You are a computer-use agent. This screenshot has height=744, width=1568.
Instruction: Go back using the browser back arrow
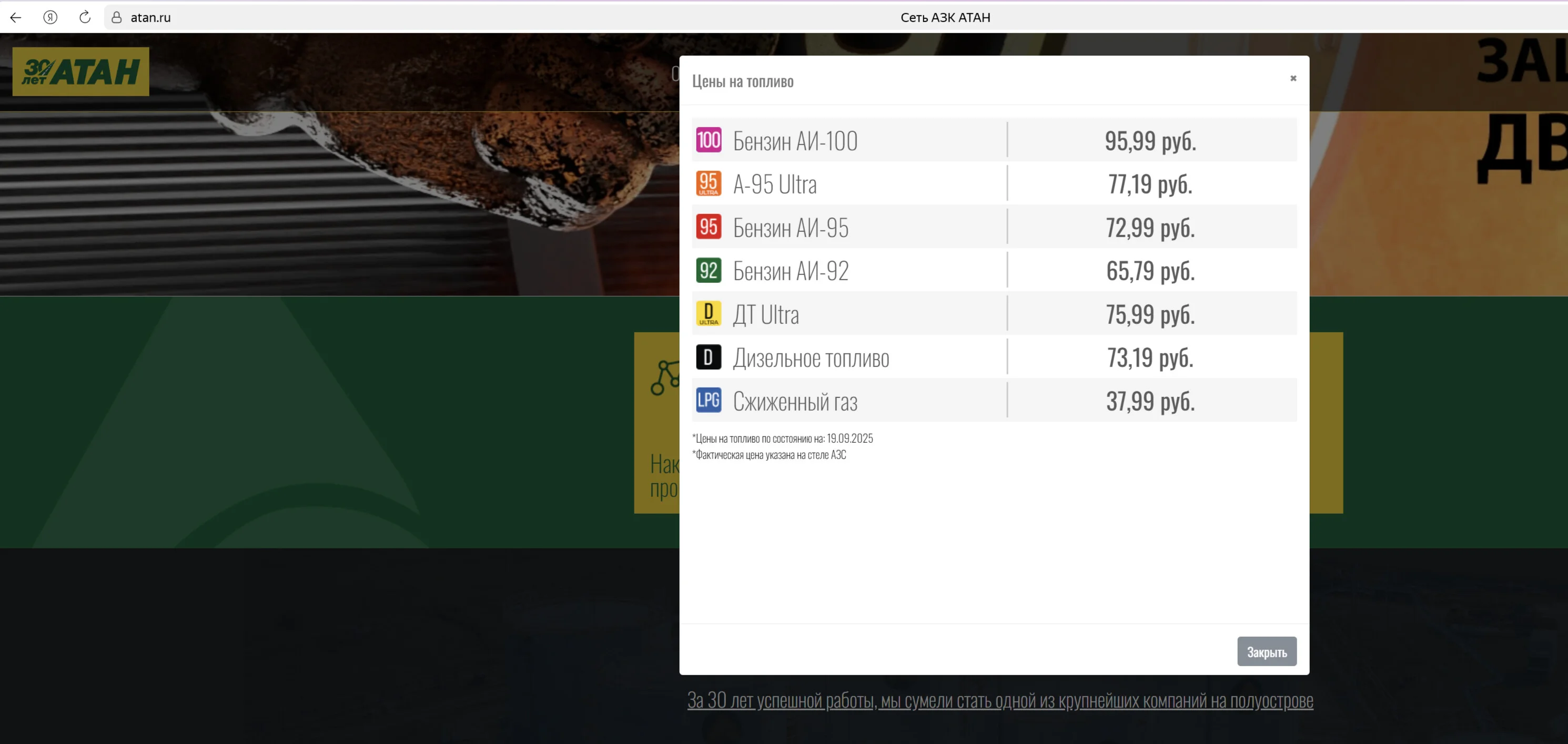click(16, 18)
